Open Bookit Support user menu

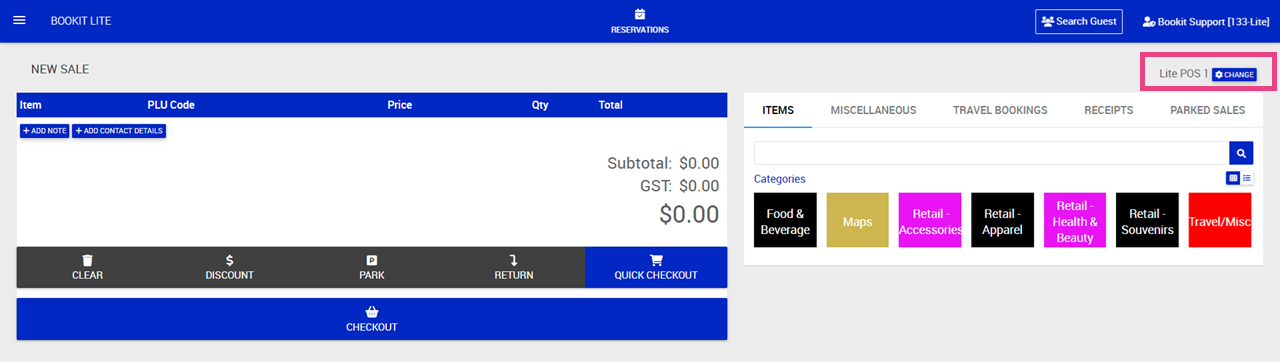tap(1206, 21)
